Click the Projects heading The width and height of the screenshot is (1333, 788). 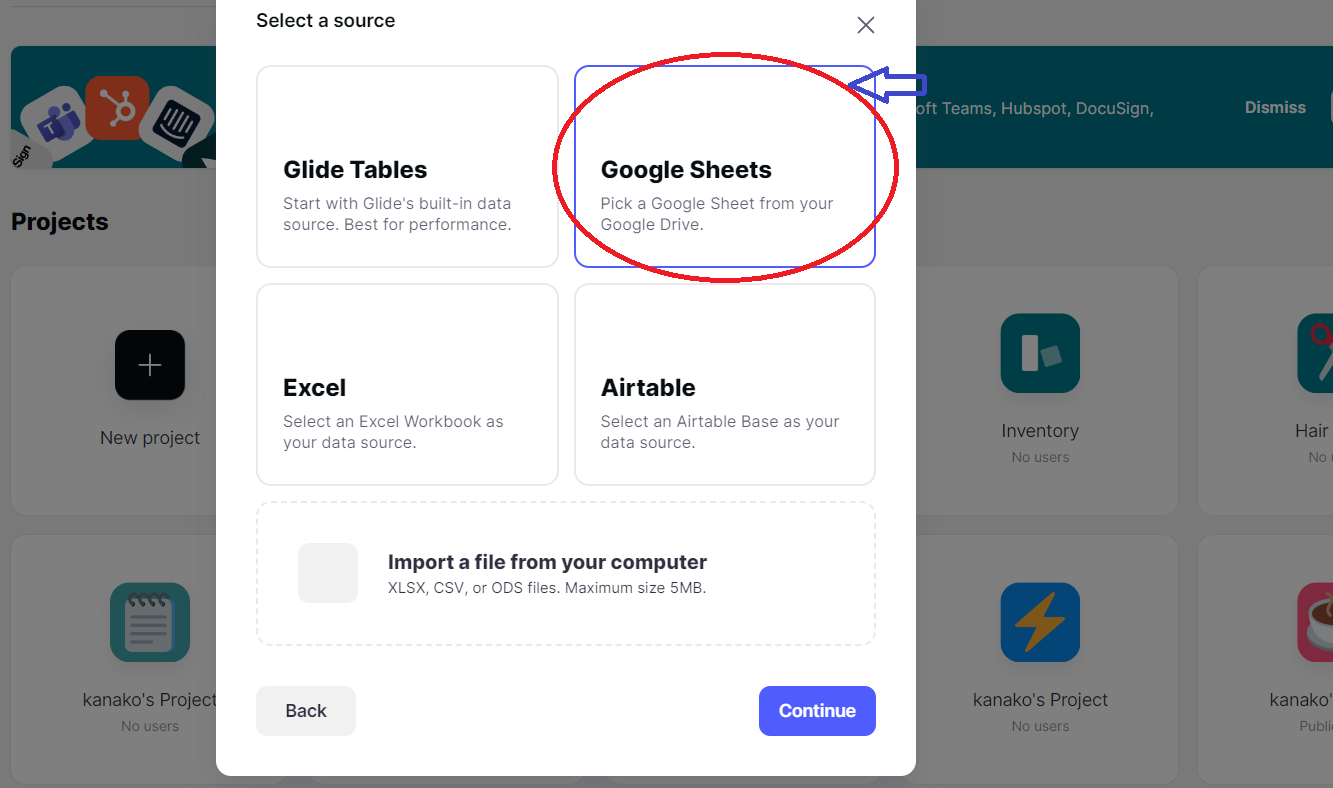coord(60,222)
